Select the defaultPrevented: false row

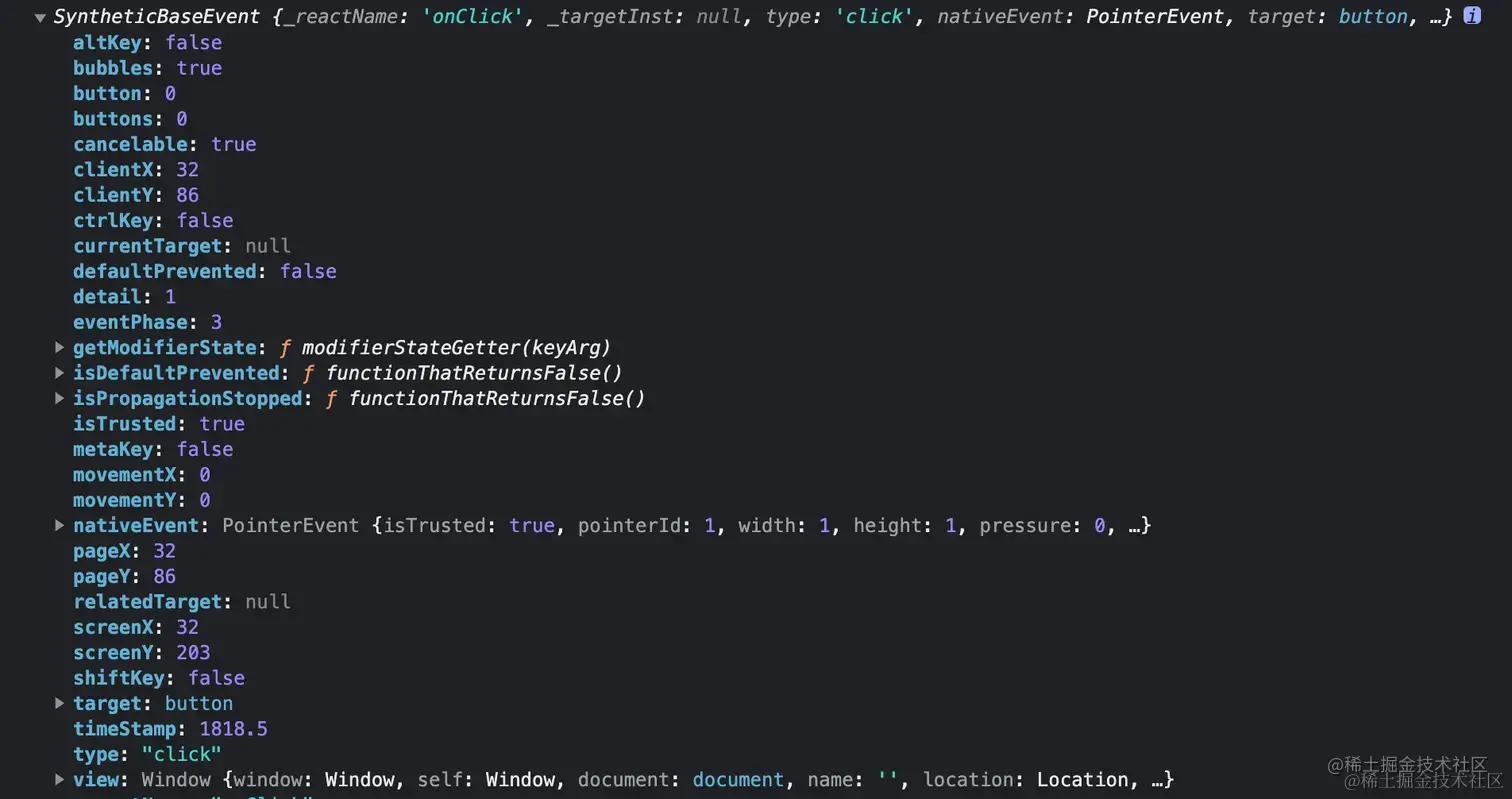coord(205,271)
